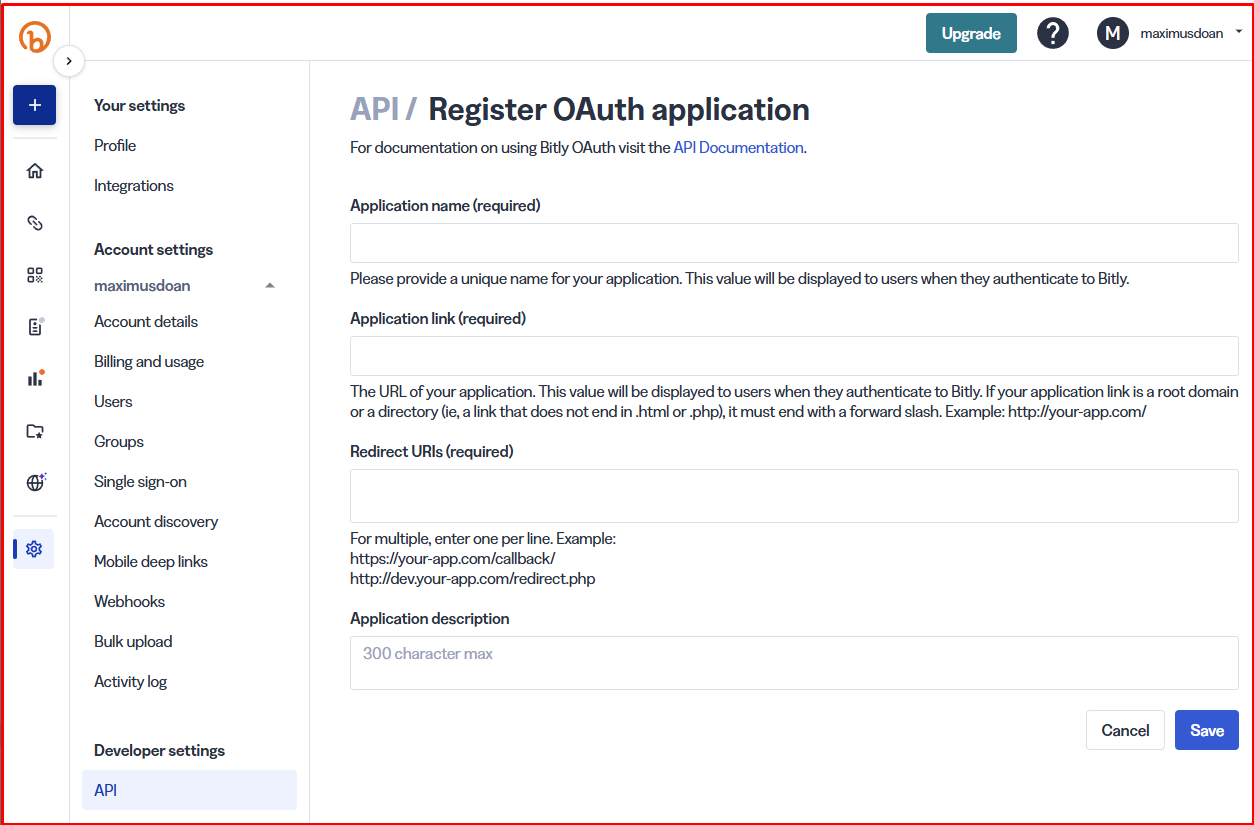The image size is (1254, 825).
Task: Open the Custom domains globe icon
Action: [35, 483]
